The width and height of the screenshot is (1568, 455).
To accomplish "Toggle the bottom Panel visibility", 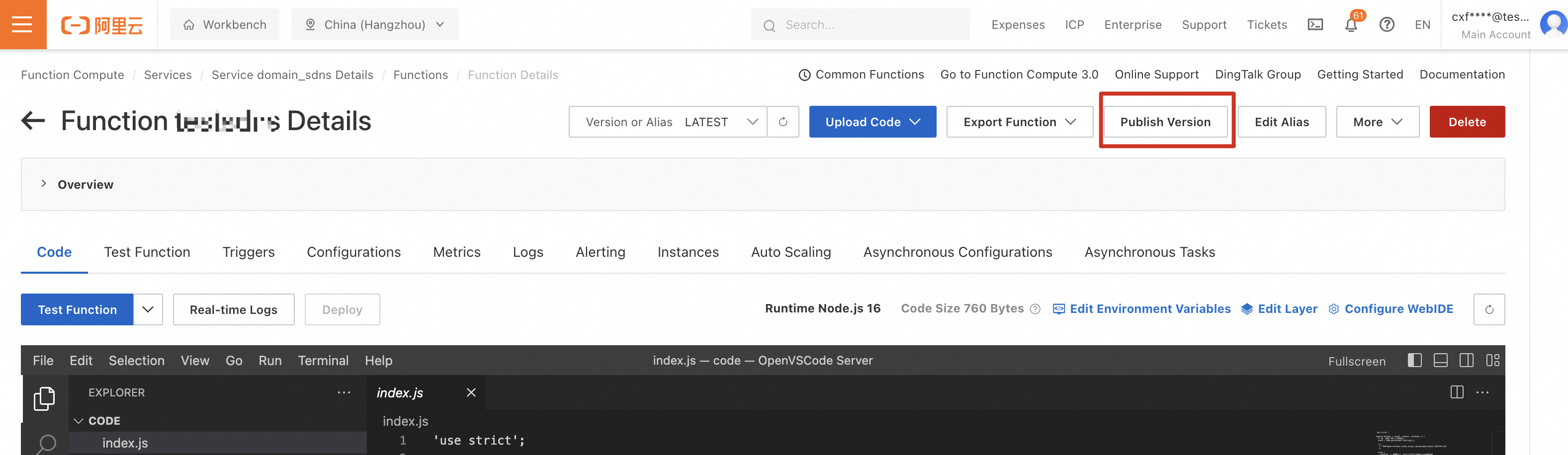I will pos(1441,360).
